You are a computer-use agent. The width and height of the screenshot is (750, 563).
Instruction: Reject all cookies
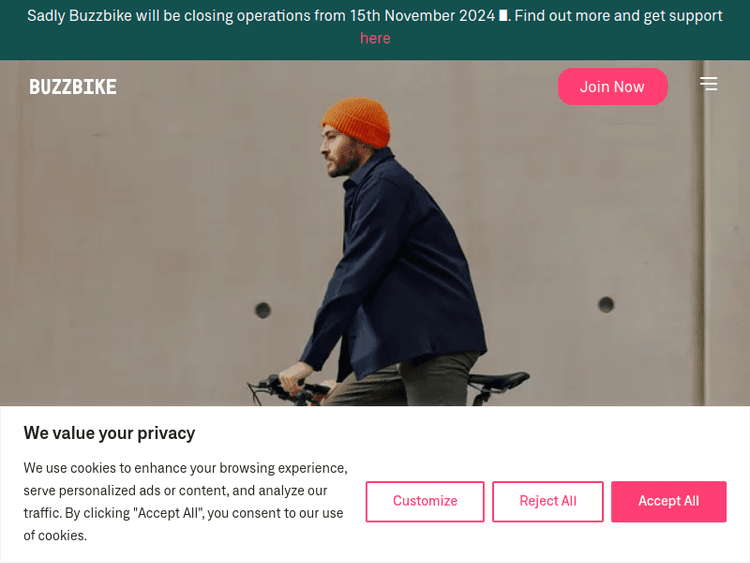[547, 501]
